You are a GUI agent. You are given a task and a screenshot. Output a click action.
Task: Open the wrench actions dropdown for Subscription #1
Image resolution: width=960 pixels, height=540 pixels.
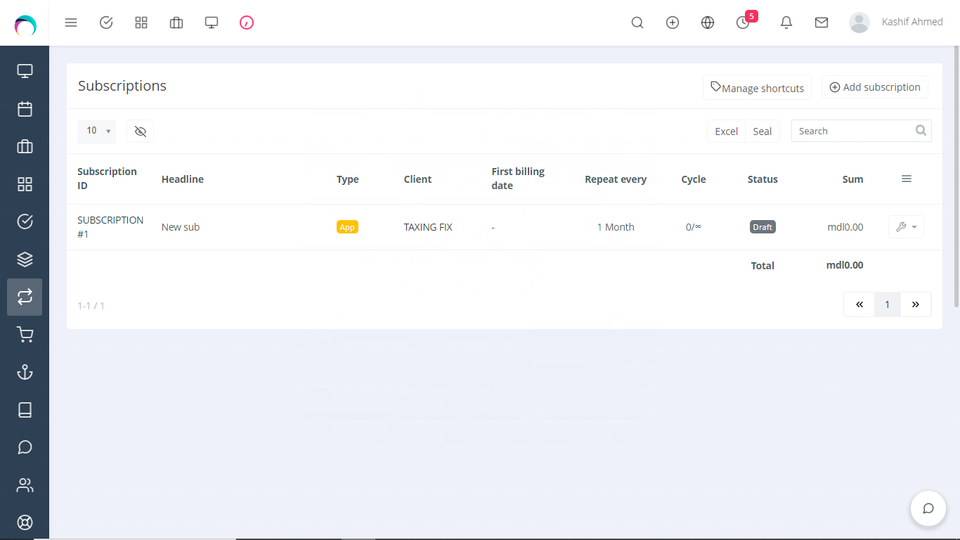906,227
